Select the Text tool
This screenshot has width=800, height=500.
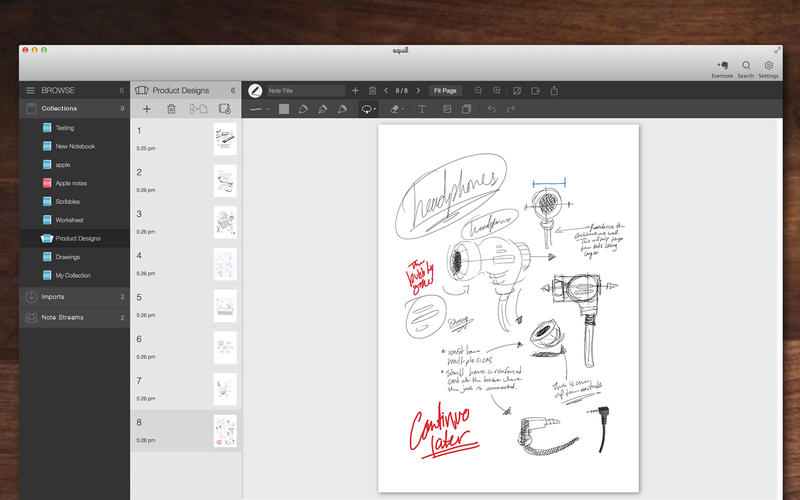(422, 109)
